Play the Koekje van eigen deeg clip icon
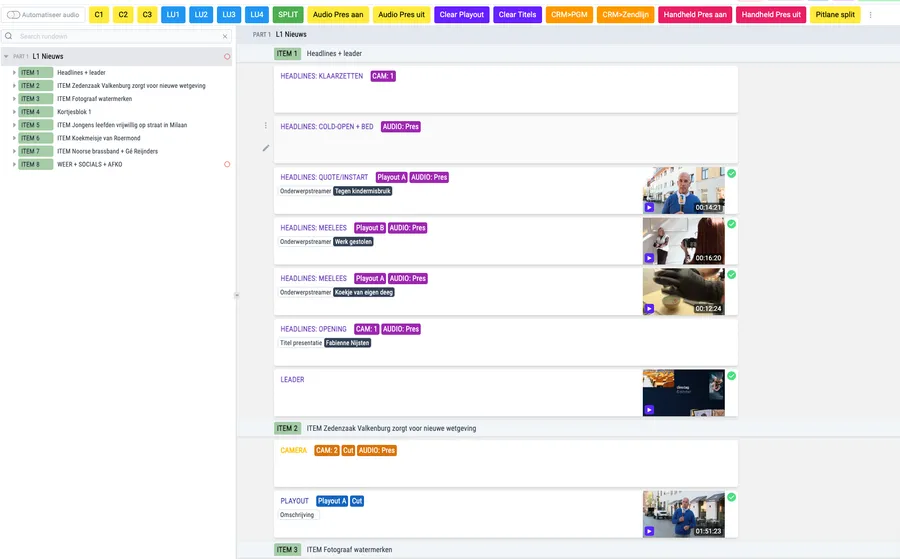This screenshot has height=559, width=900. (649, 308)
